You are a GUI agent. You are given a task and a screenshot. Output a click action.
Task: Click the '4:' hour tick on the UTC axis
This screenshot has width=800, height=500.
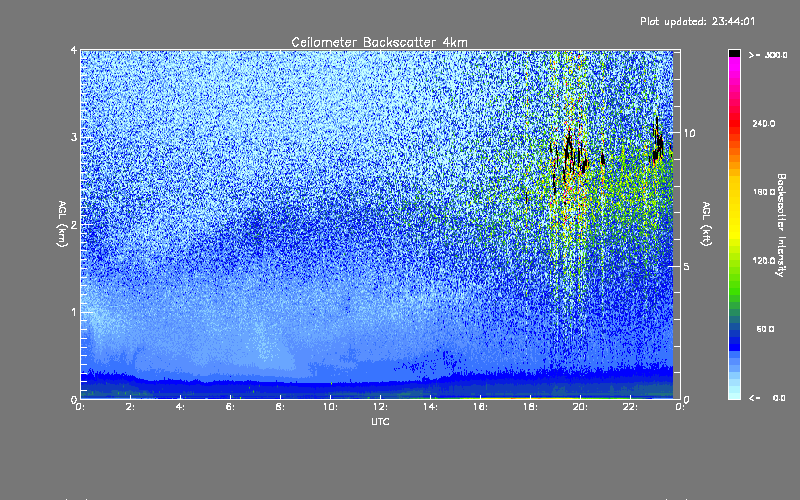[x=180, y=407]
